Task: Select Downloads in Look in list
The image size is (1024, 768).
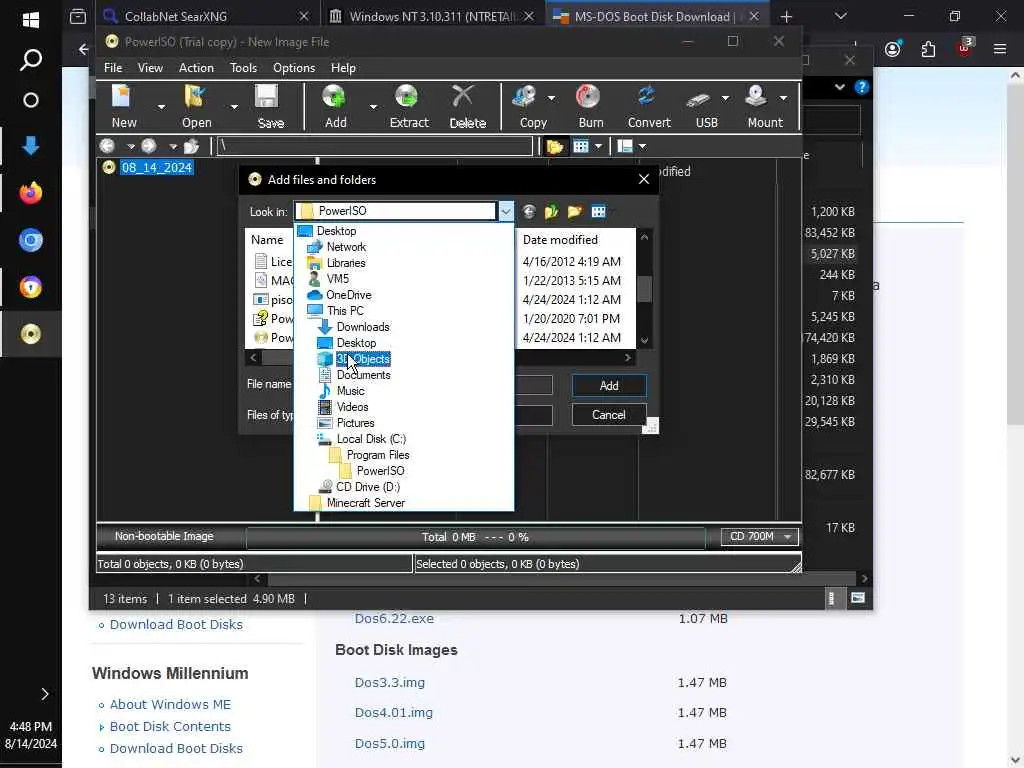Action: (363, 327)
